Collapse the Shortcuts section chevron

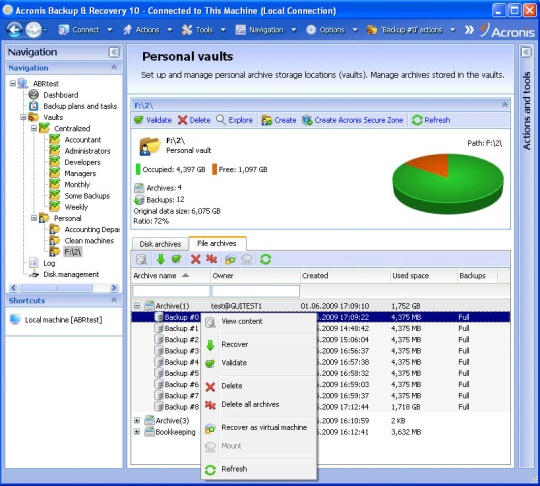[x=114, y=300]
